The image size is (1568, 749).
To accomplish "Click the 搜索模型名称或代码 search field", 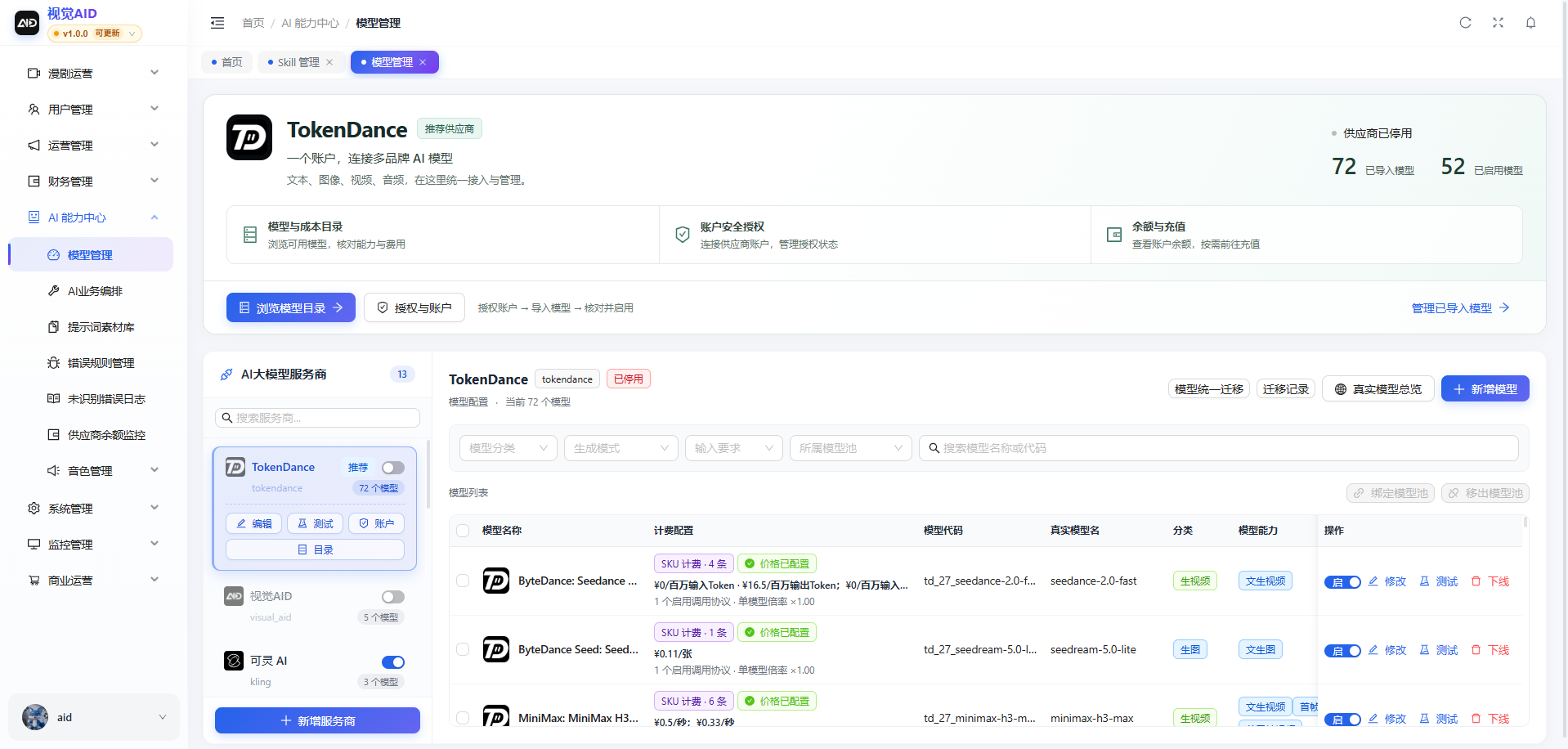I will point(1219,448).
